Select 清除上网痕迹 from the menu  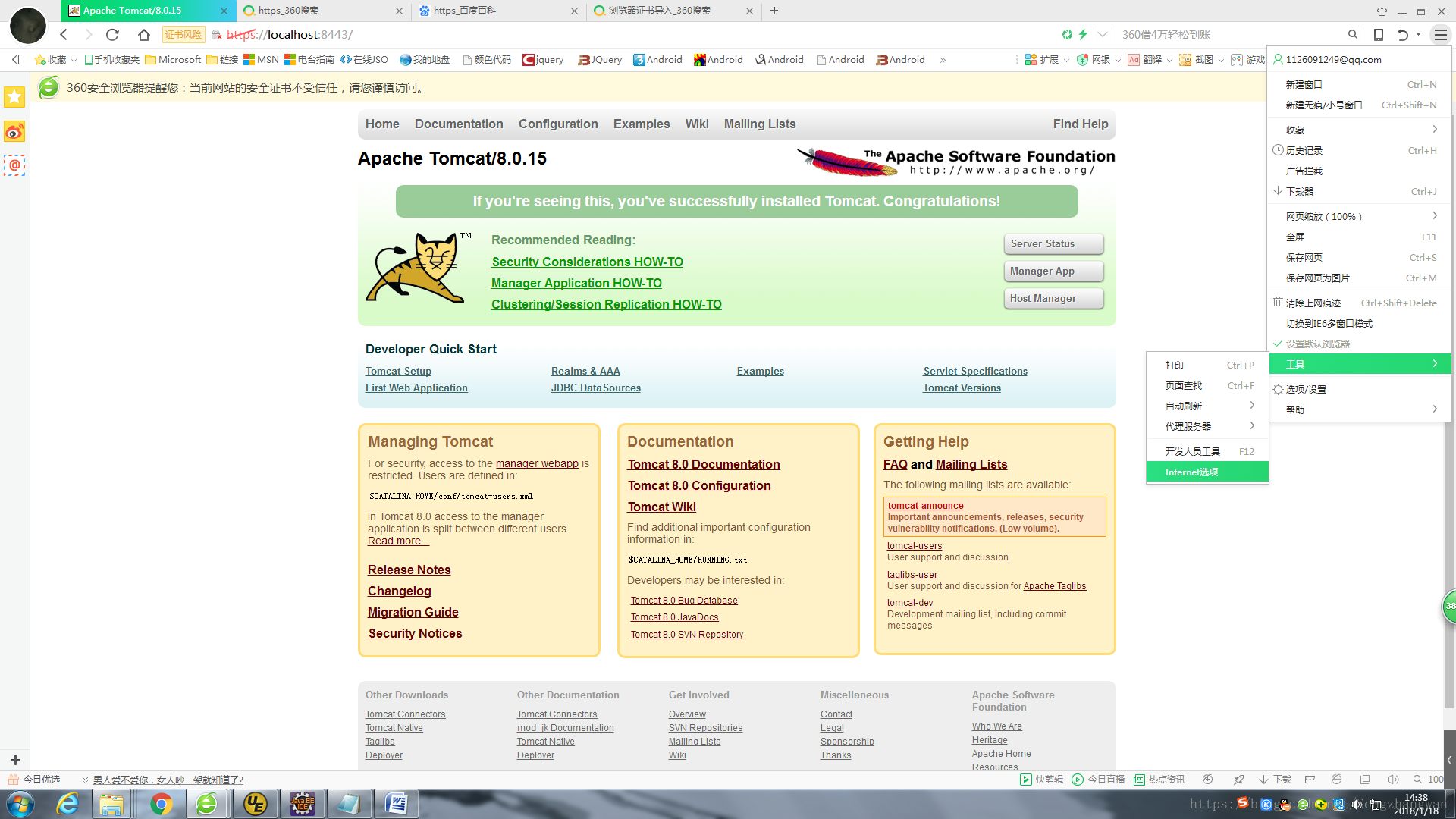coord(1359,303)
